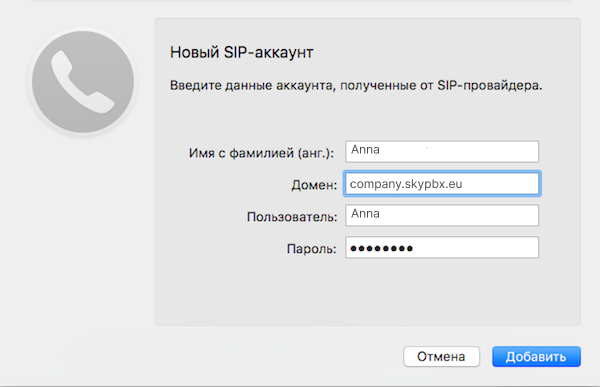
Task: Activate the Пользователь input field
Action: click(x=442, y=215)
